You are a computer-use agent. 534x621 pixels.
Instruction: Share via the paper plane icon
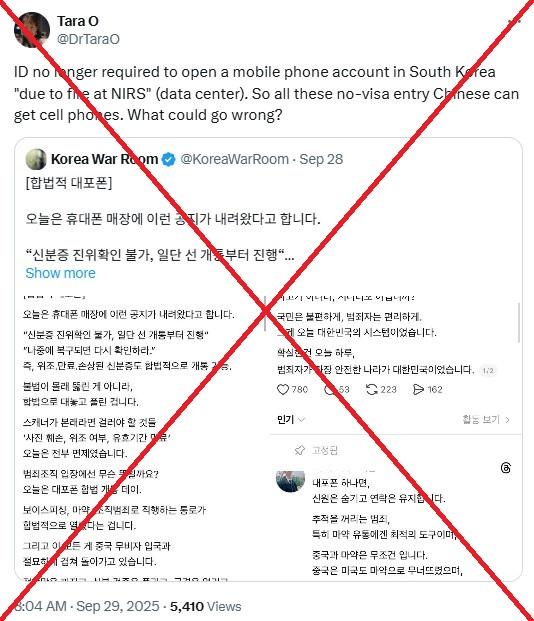[418, 390]
